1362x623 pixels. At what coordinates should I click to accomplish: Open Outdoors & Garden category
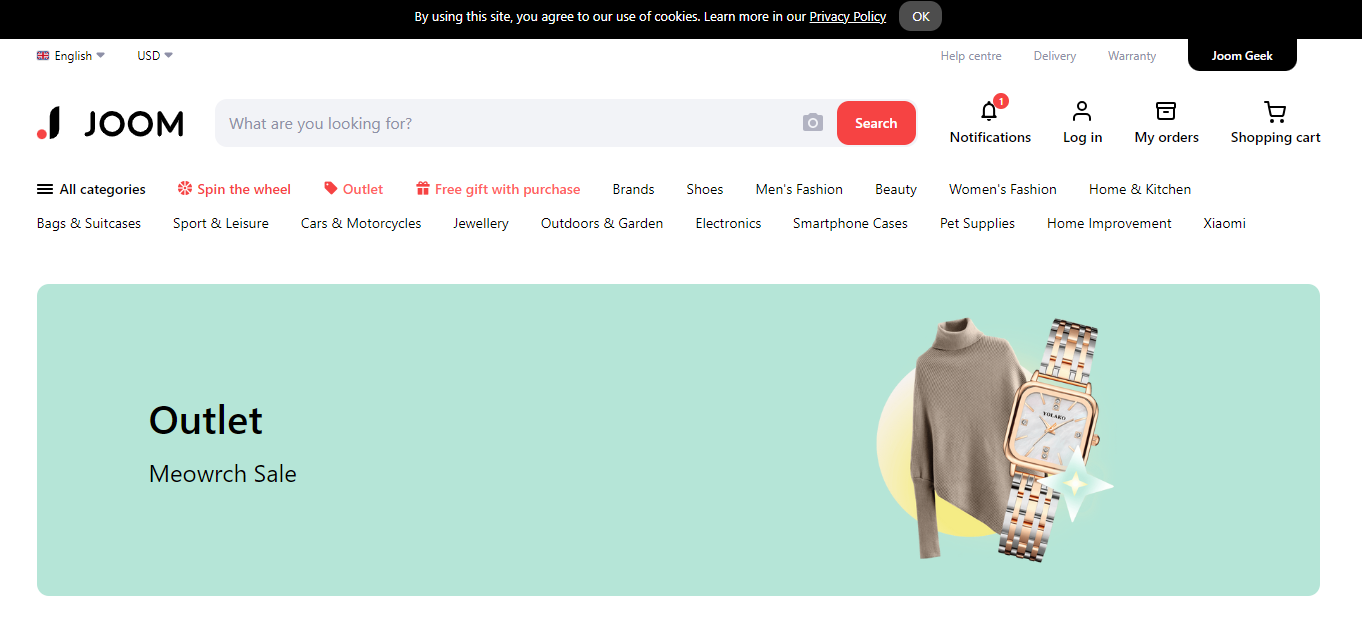click(602, 223)
